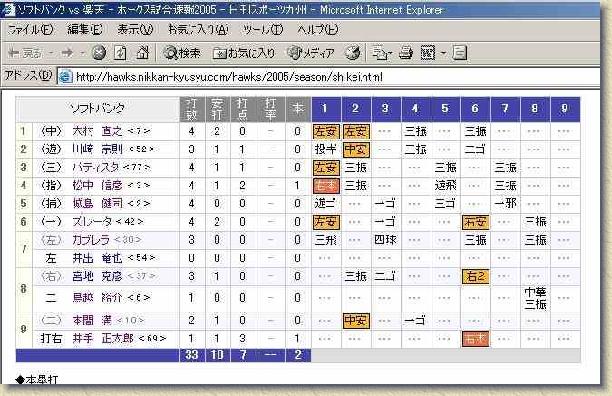Click the Refresh page icon

tap(120, 53)
